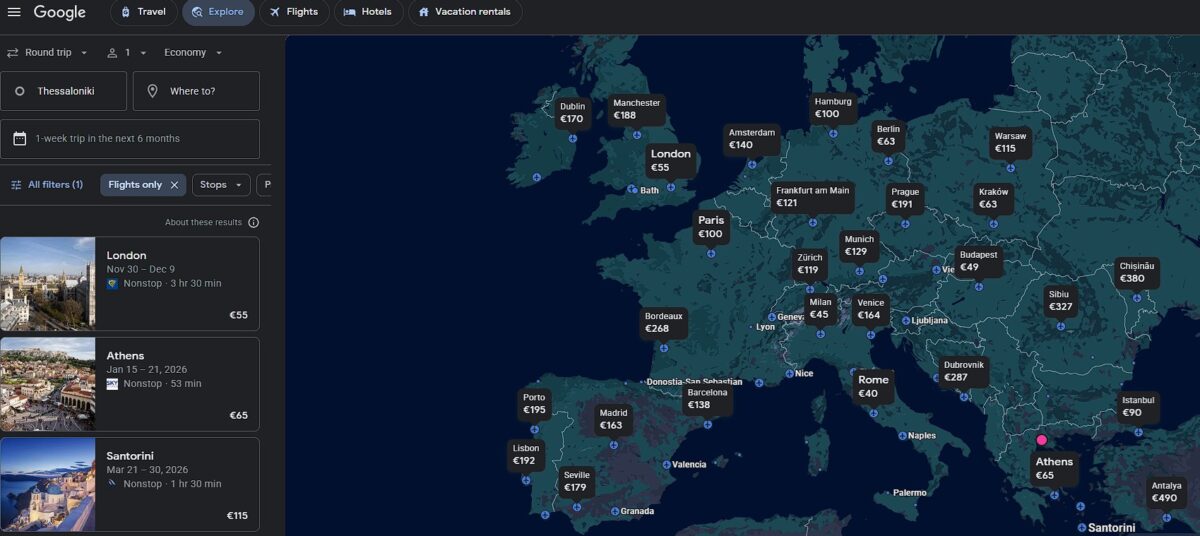Viewport: 1200px width, 536px height.
Task: Open the Hotels tab
Action: pyautogui.click(x=368, y=12)
